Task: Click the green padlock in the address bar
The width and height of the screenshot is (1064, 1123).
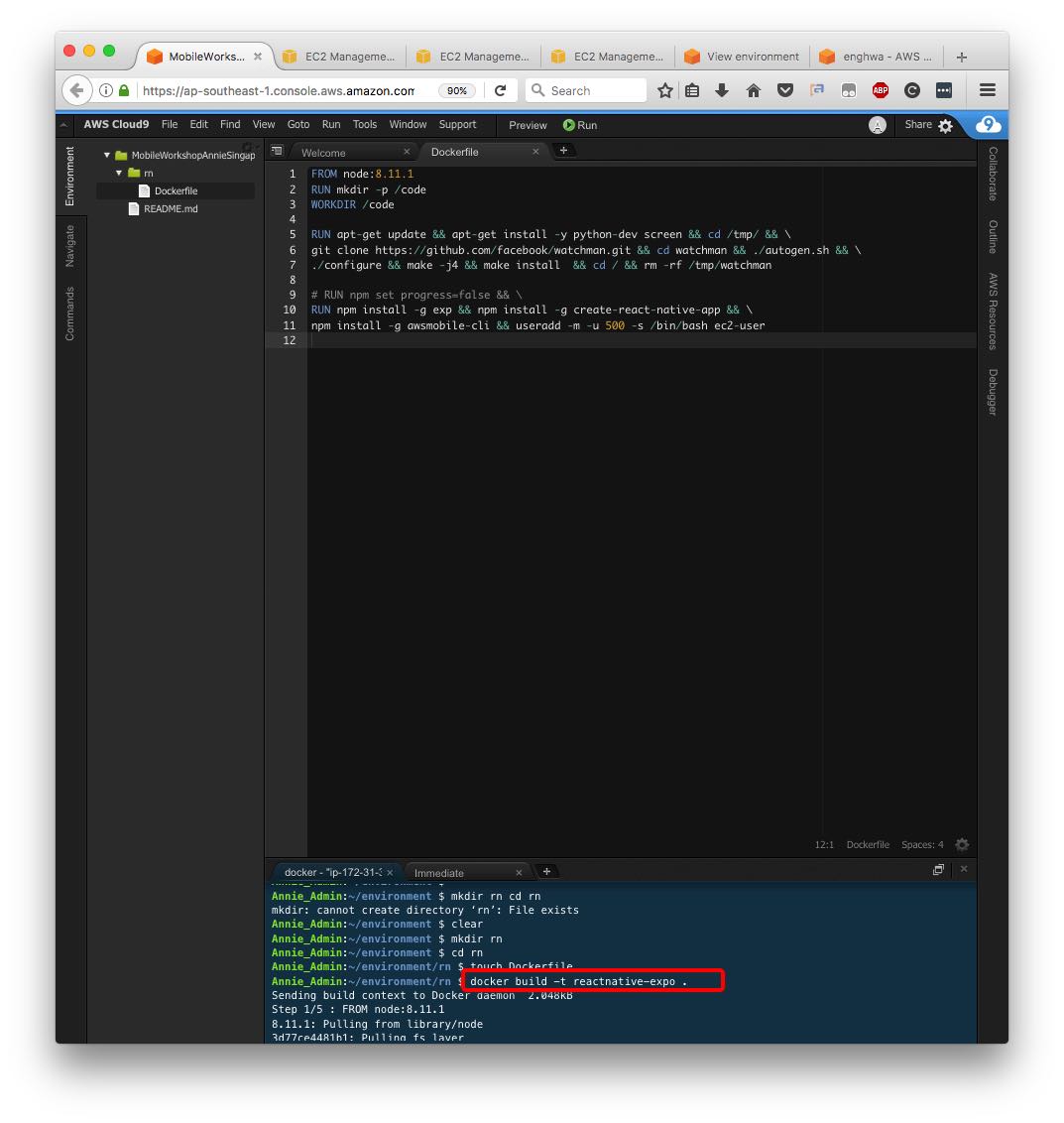Action: tap(124, 91)
